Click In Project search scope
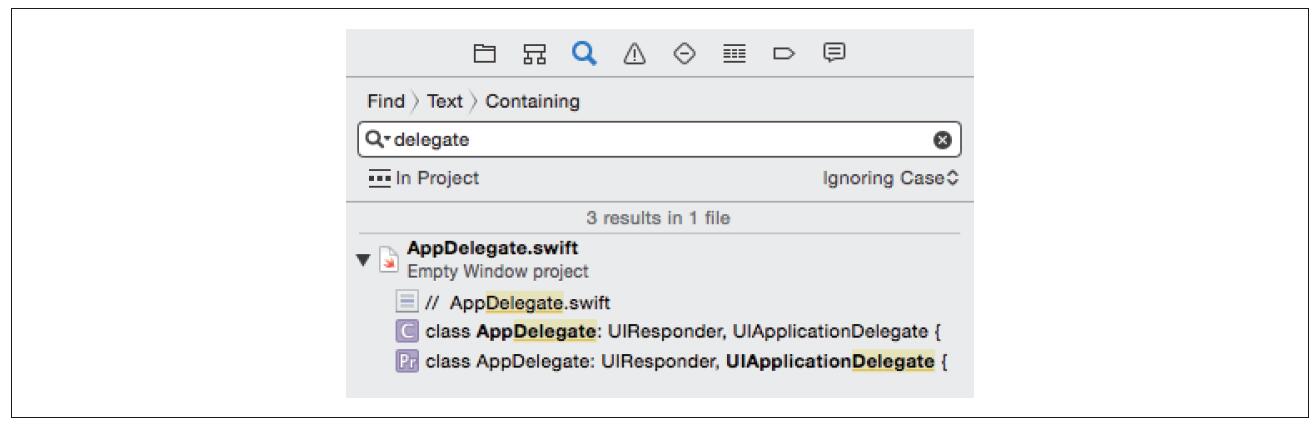The width and height of the screenshot is (1315, 424). pos(424,178)
